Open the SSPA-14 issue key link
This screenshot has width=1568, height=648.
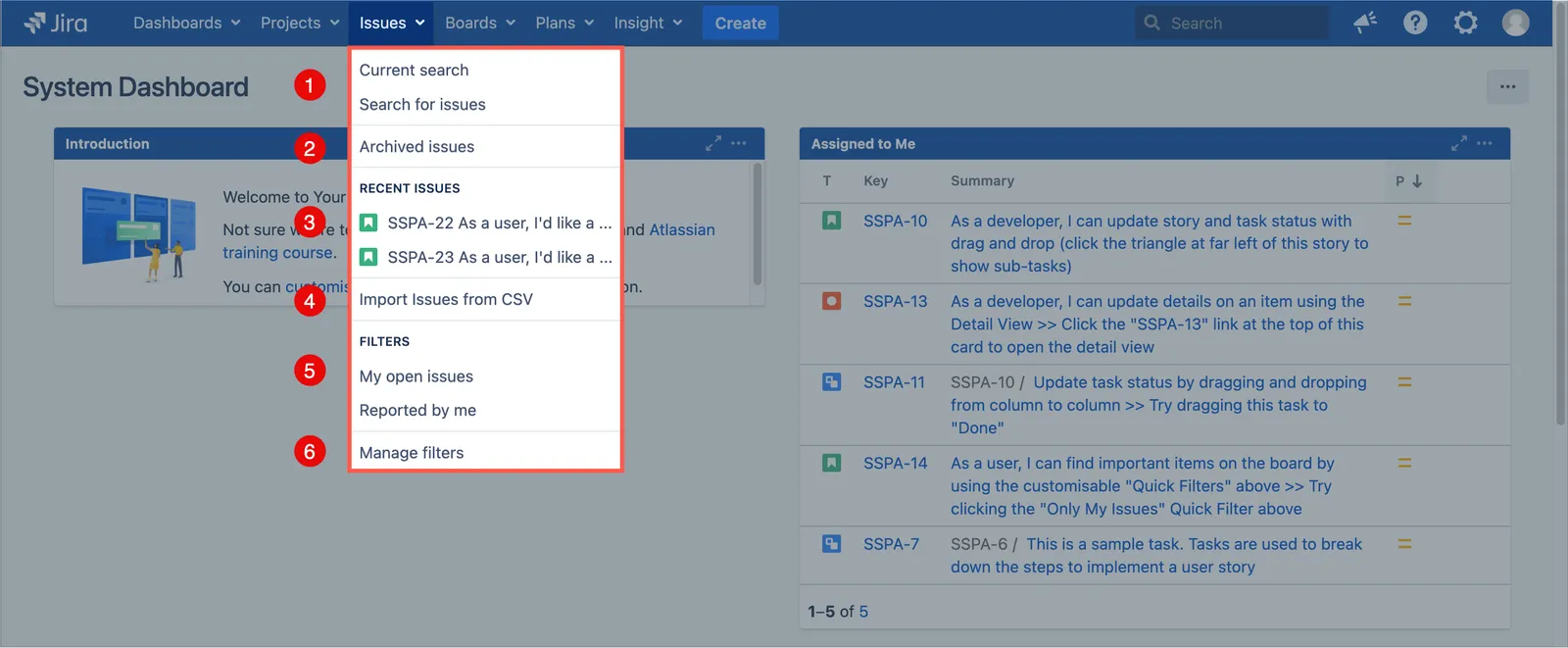tap(895, 463)
